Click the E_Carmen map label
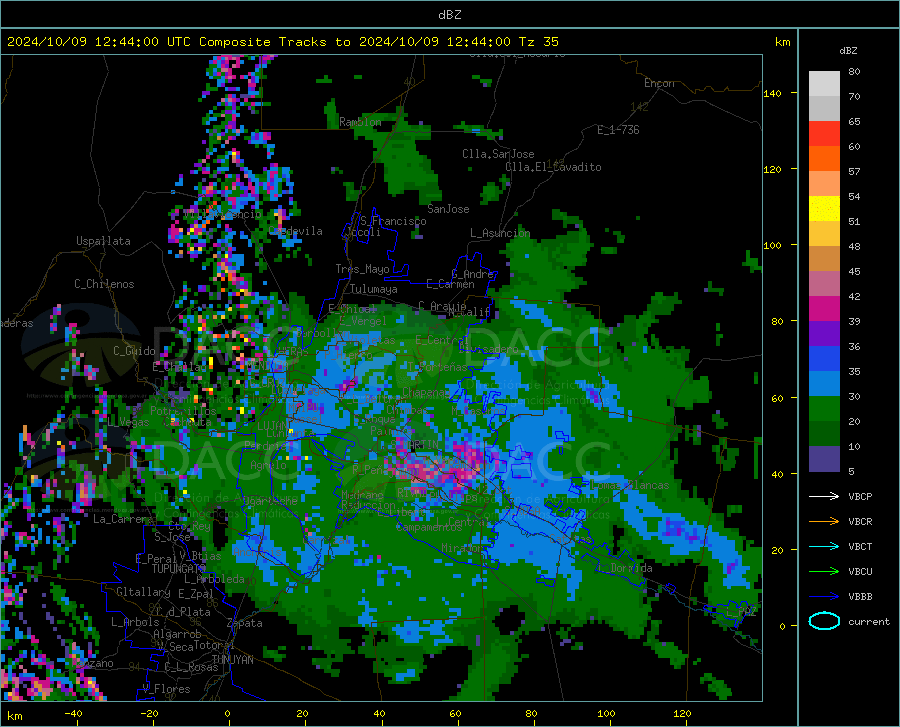 click(450, 284)
